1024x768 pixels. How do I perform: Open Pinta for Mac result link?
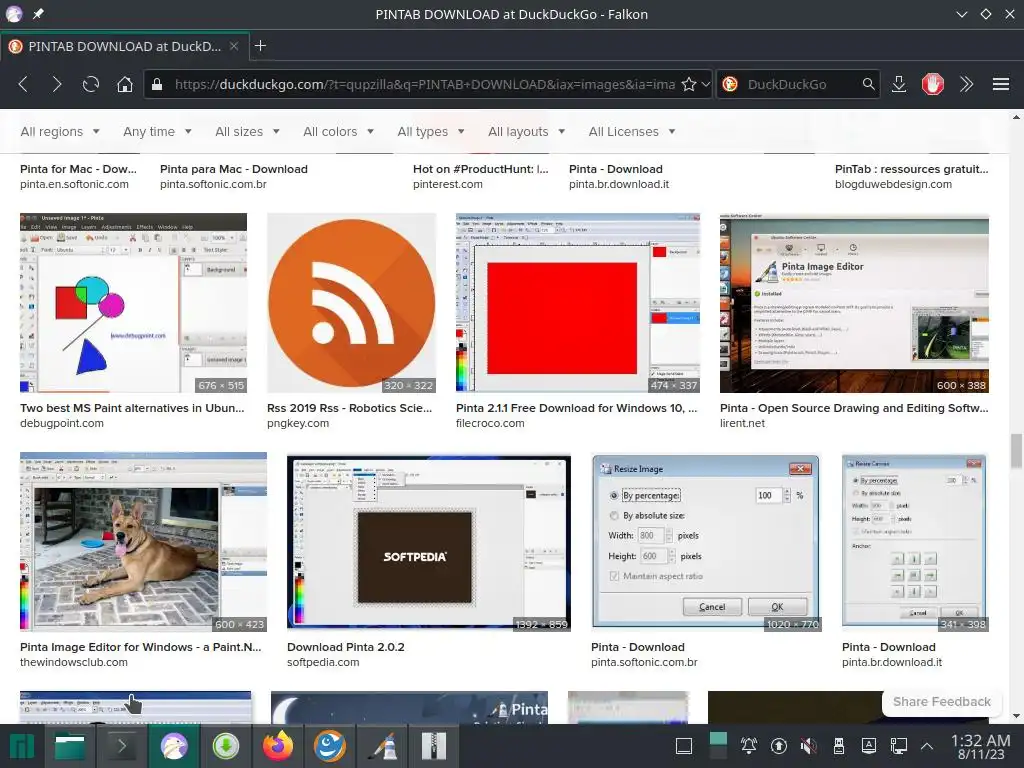pos(78,169)
